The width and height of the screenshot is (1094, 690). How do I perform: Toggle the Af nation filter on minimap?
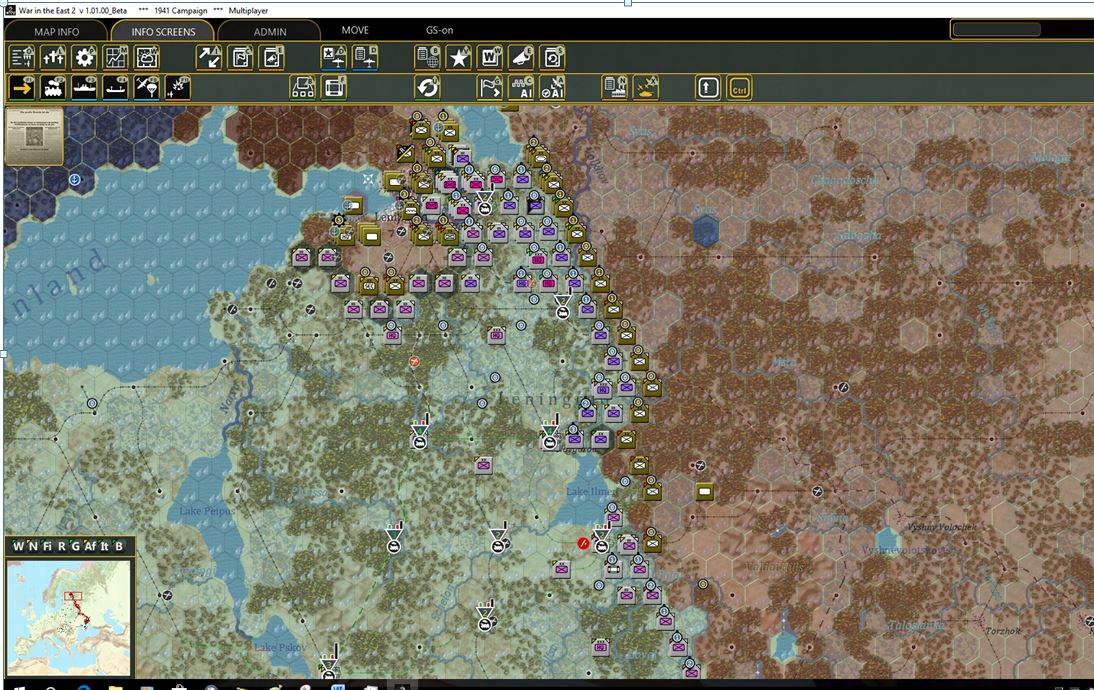coord(90,546)
